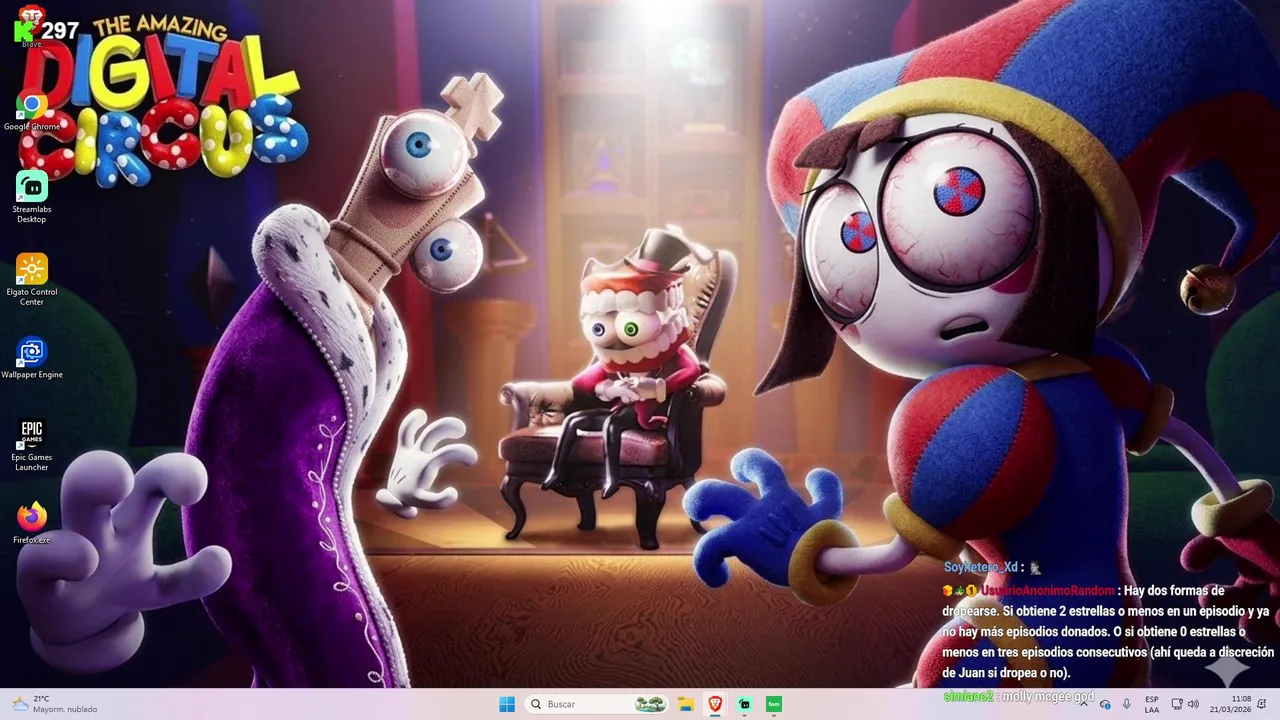Screen dimensions: 1280x720
Task: Open Elgato Control Center shortcut
Action: [x=32, y=280]
